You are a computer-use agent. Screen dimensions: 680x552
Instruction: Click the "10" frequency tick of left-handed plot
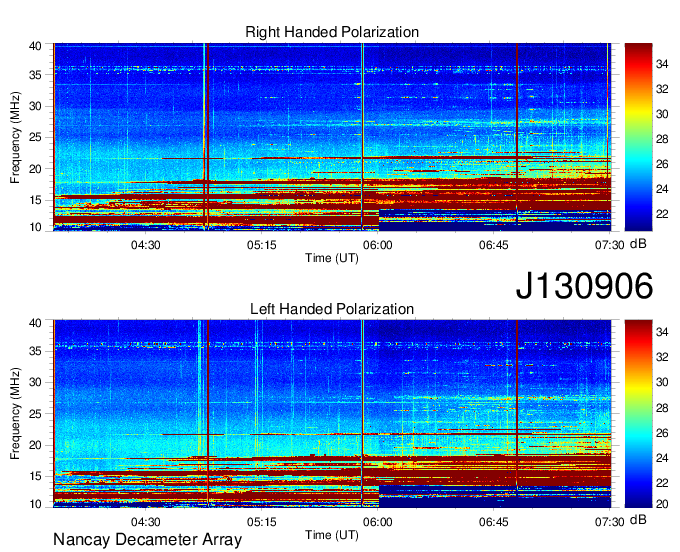(35, 504)
